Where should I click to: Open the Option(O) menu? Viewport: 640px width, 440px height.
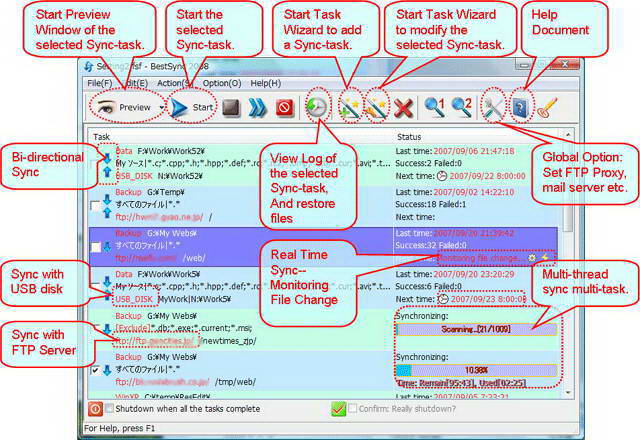[x=222, y=83]
